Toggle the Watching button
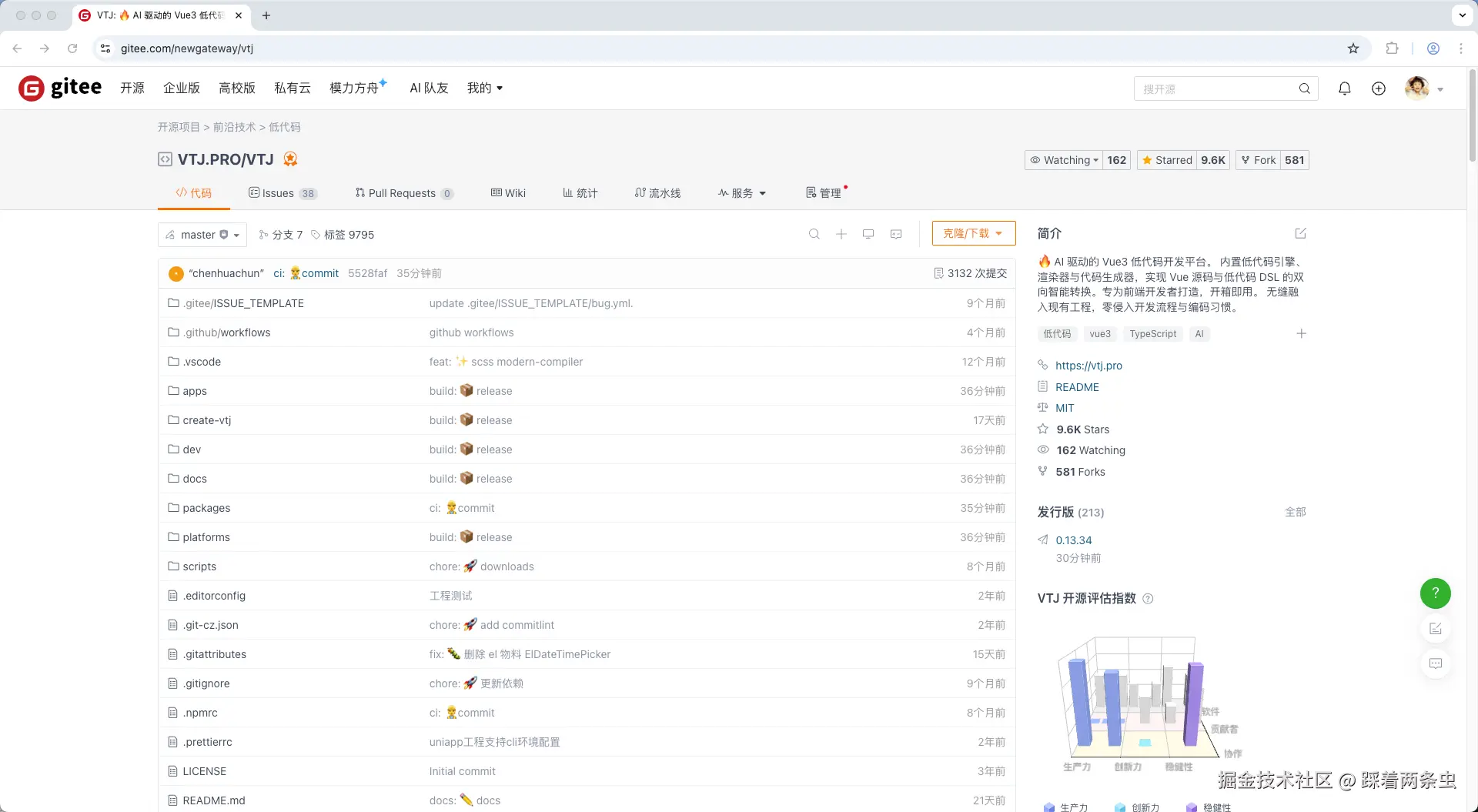Image resolution: width=1478 pixels, height=812 pixels. 1065,160
